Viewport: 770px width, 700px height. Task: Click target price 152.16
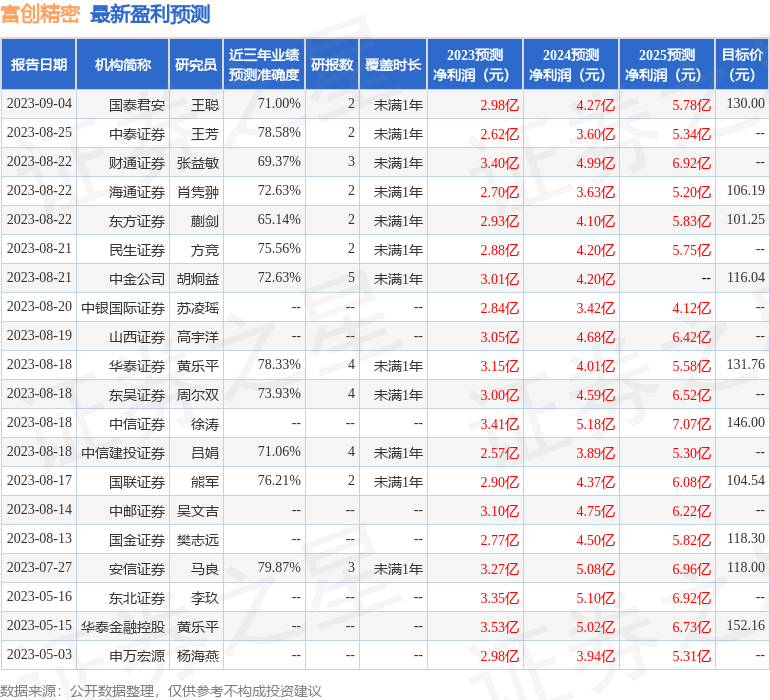point(745,625)
